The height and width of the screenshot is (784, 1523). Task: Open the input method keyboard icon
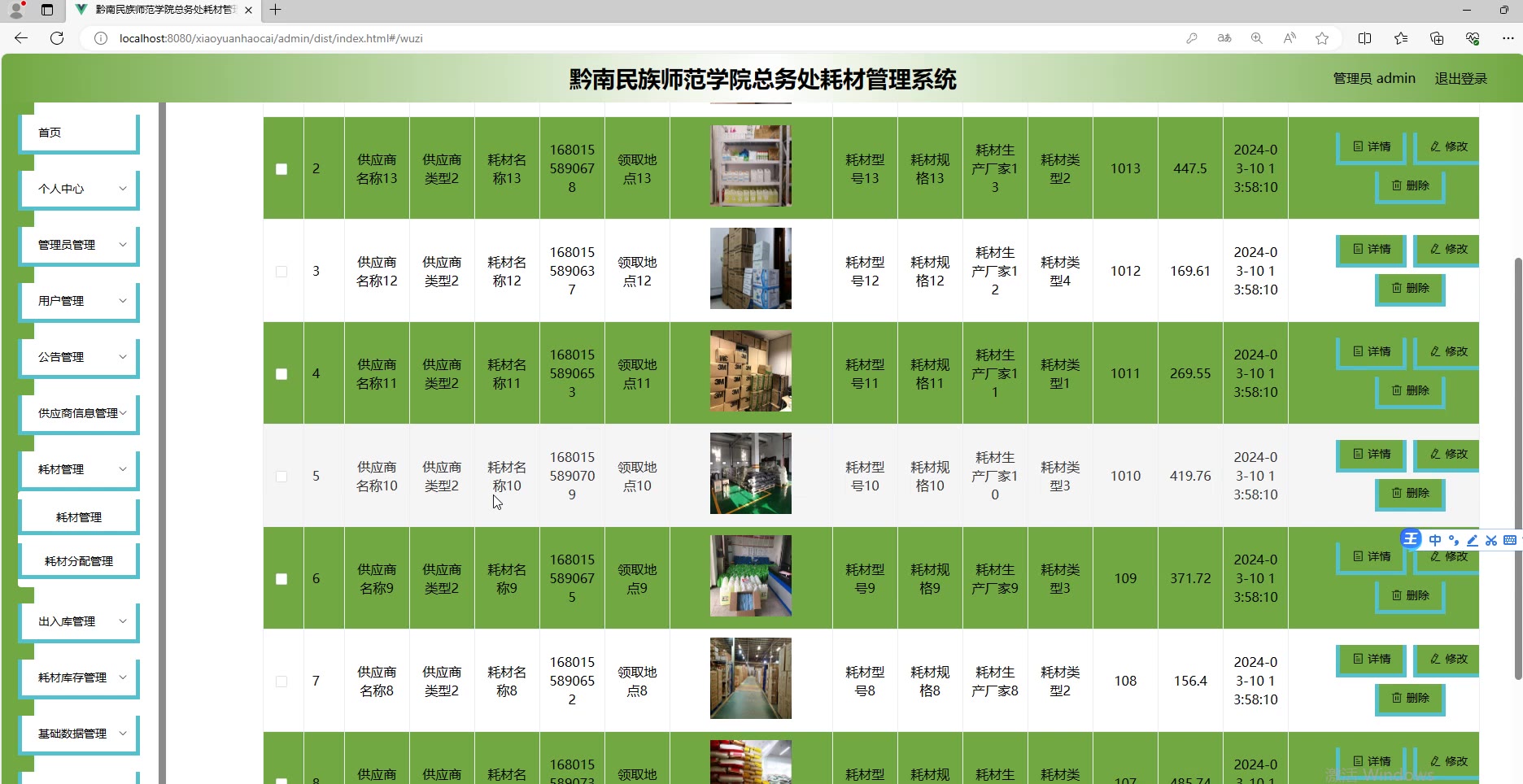click(x=1509, y=540)
